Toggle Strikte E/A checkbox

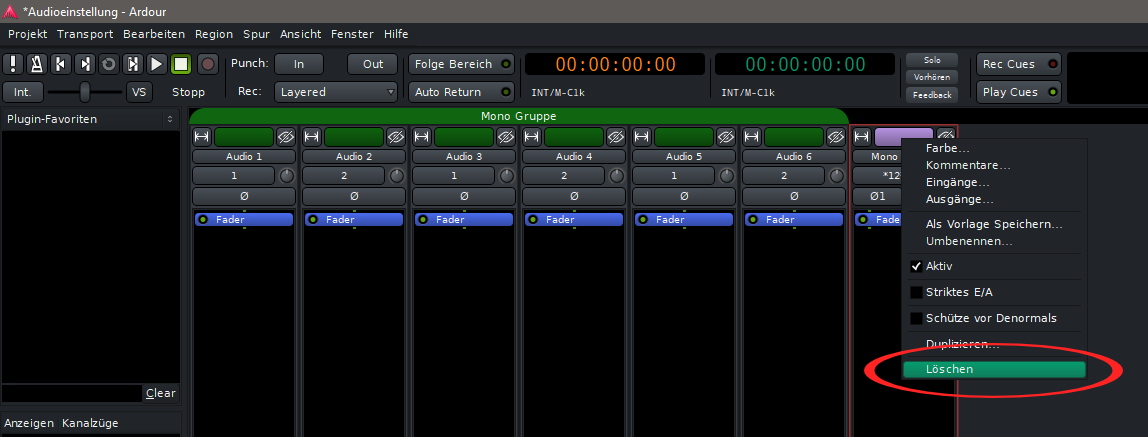point(916,292)
